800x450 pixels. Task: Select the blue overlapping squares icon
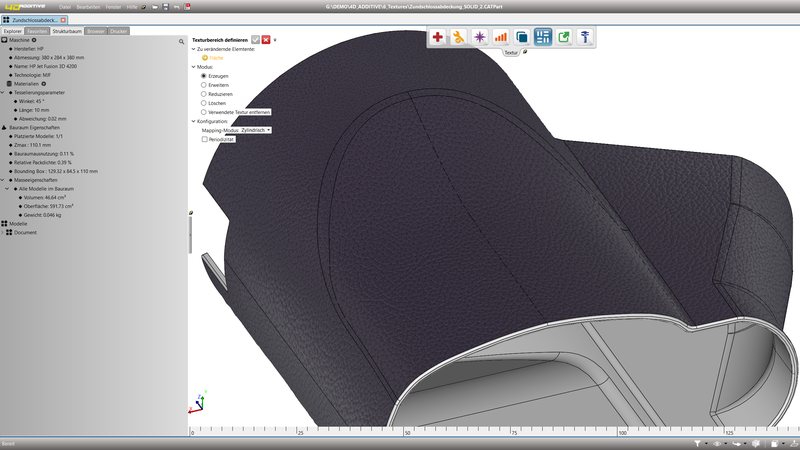522,37
